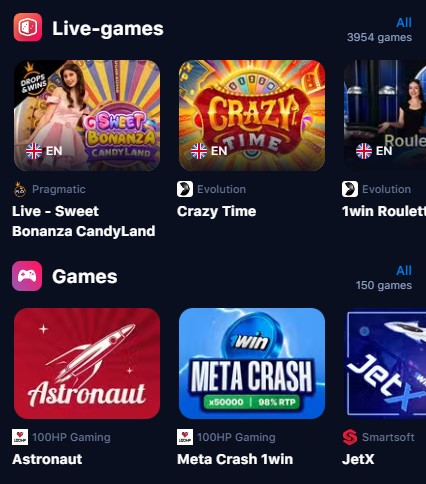
Task: Launch the Astronaut game thumbnail
Action: click(x=87, y=363)
